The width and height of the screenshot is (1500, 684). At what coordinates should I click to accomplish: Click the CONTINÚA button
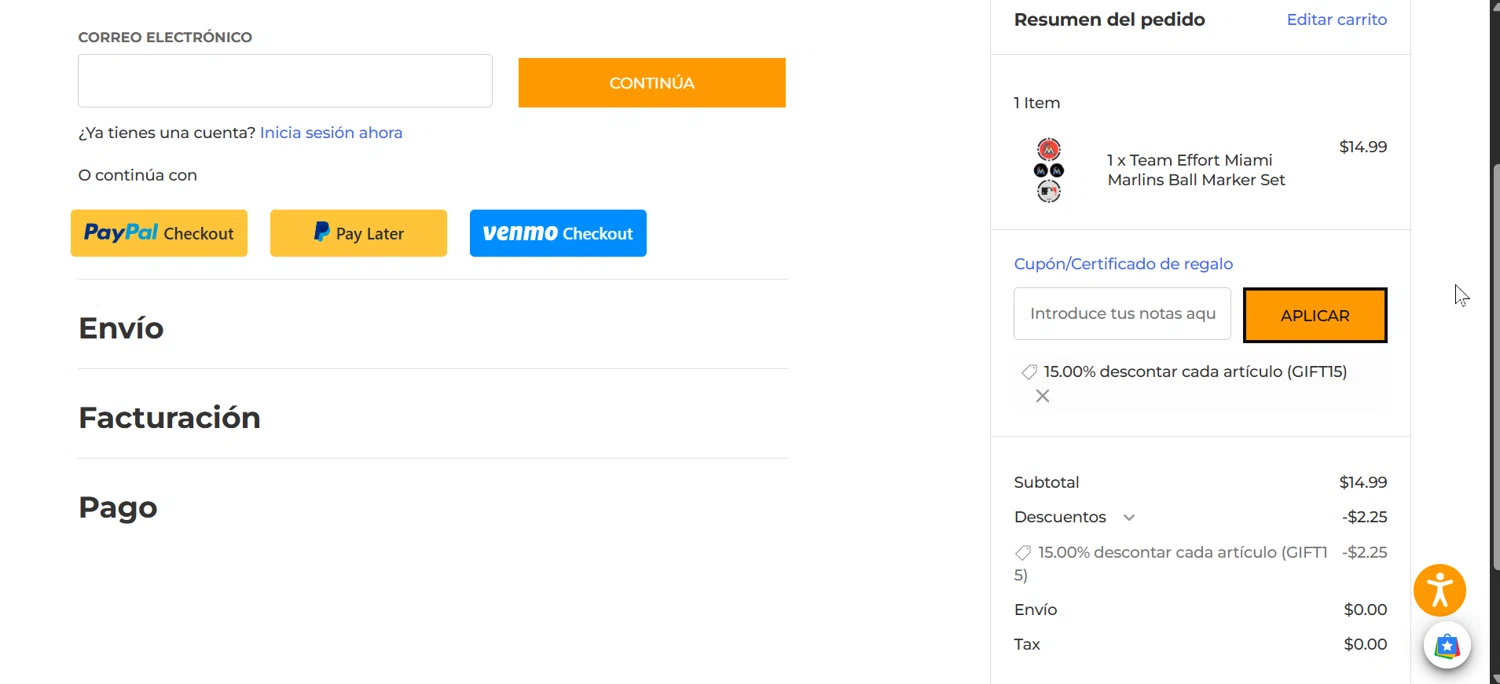[x=652, y=83]
